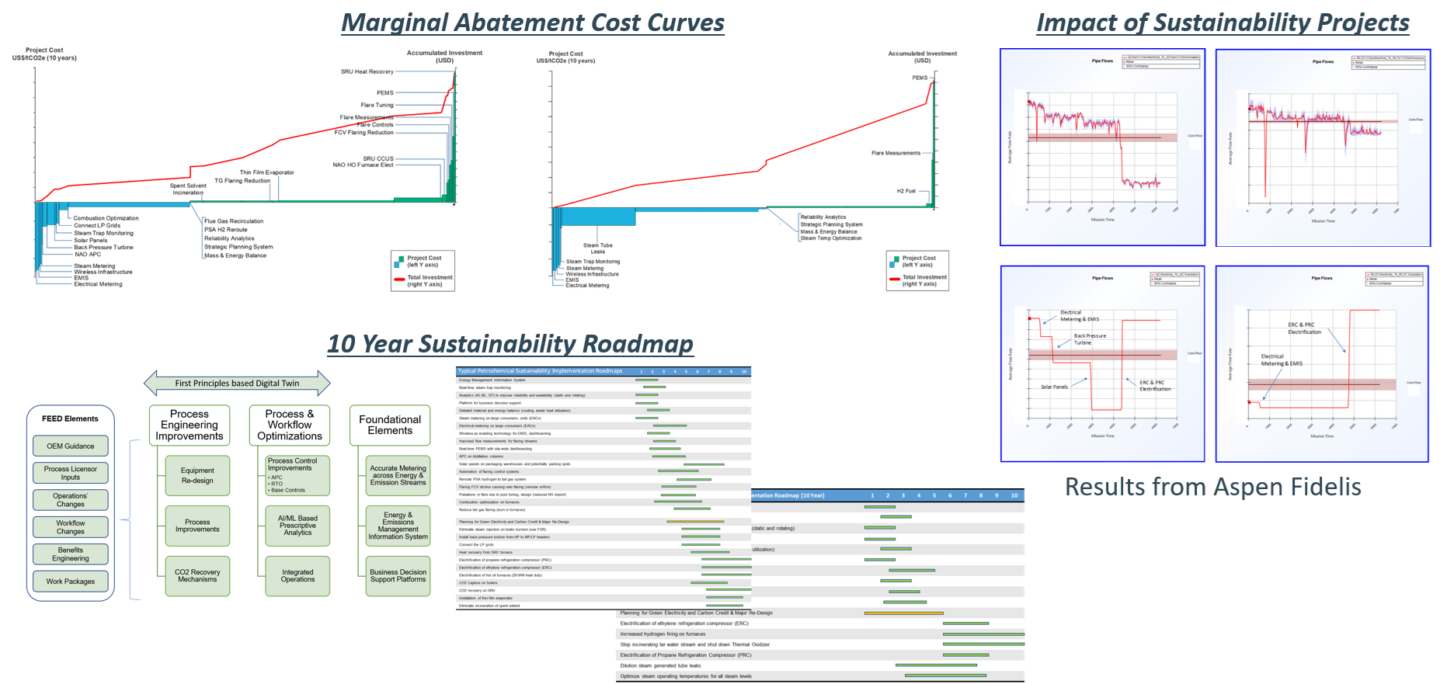Click the Increased hydrogen firing on furnaces row
Image resolution: width=1440 pixels, height=684 pixels.
tap(822, 633)
